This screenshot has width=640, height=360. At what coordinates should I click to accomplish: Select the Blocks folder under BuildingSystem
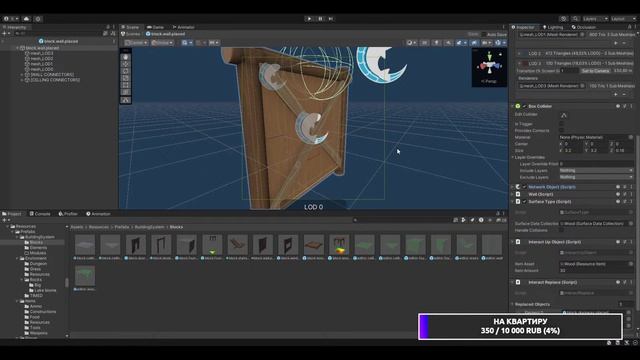coord(33,242)
